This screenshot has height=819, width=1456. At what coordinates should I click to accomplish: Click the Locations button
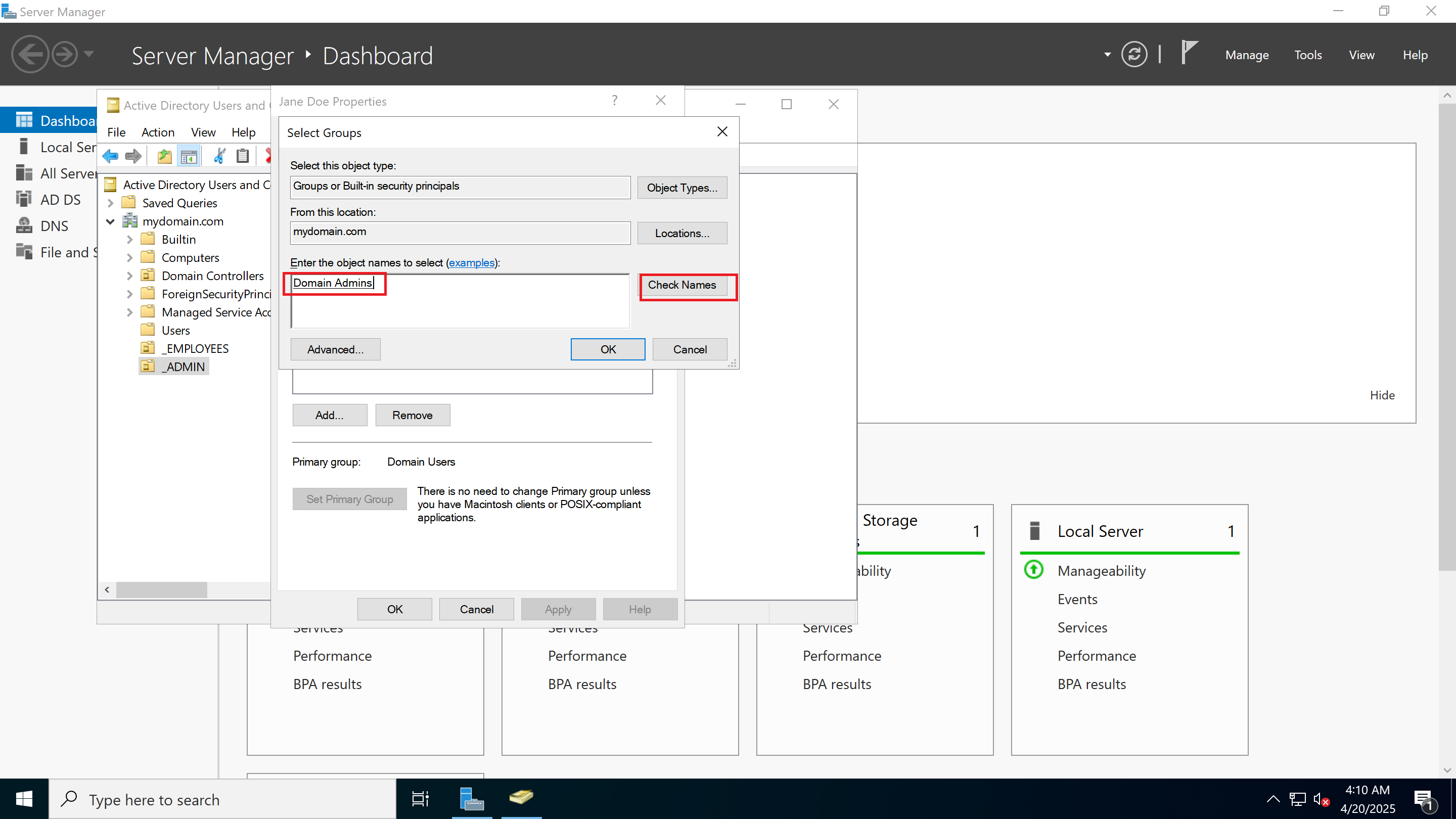coord(682,234)
